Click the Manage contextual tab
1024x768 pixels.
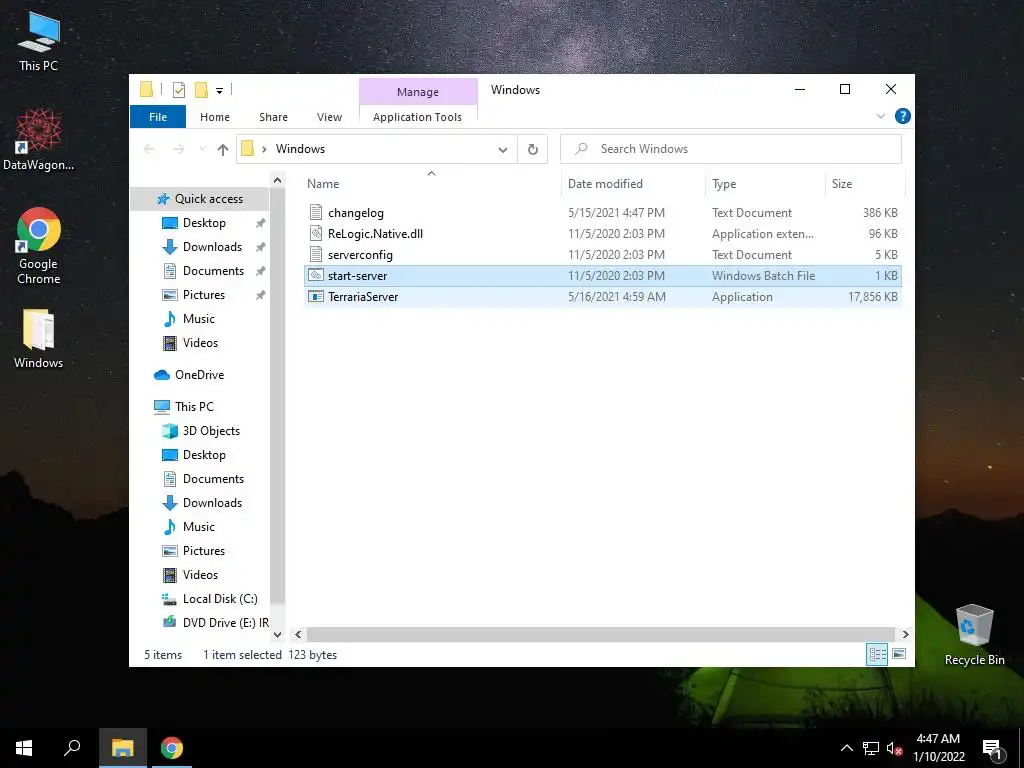418,92
